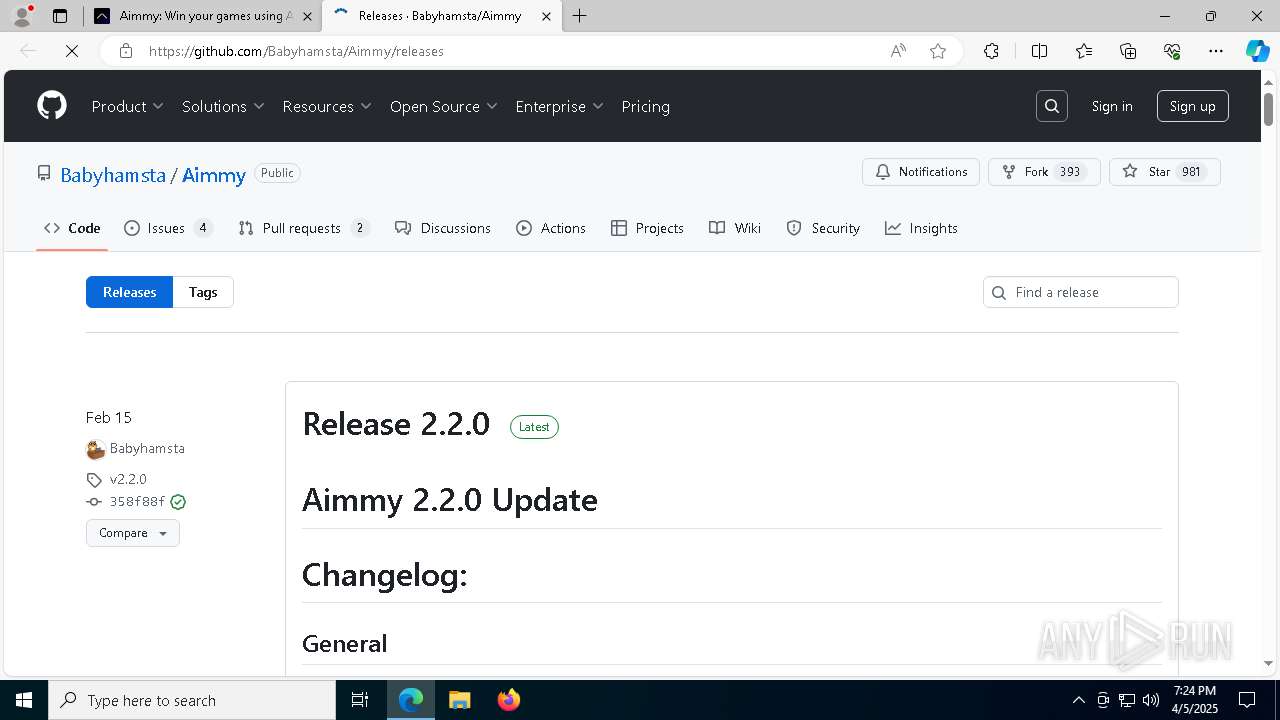Open Edge tab actions menu
Screen dimensions: 1280x720
point(60,16)
